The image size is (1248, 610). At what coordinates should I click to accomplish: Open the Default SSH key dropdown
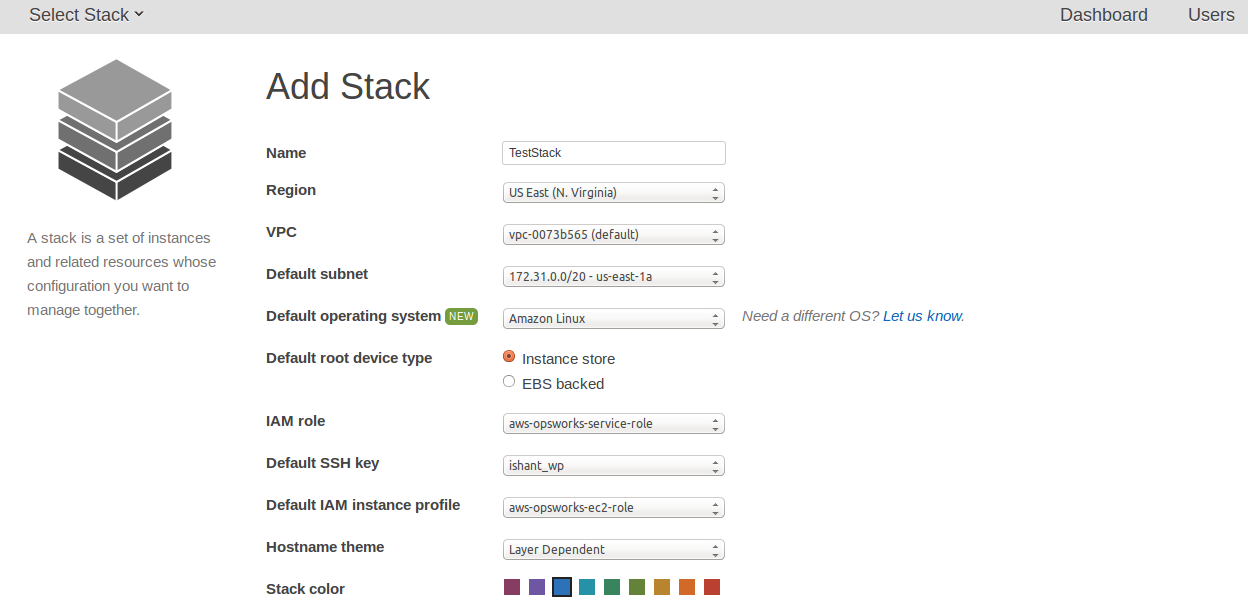pyautogui.click(x=613, y=466)
